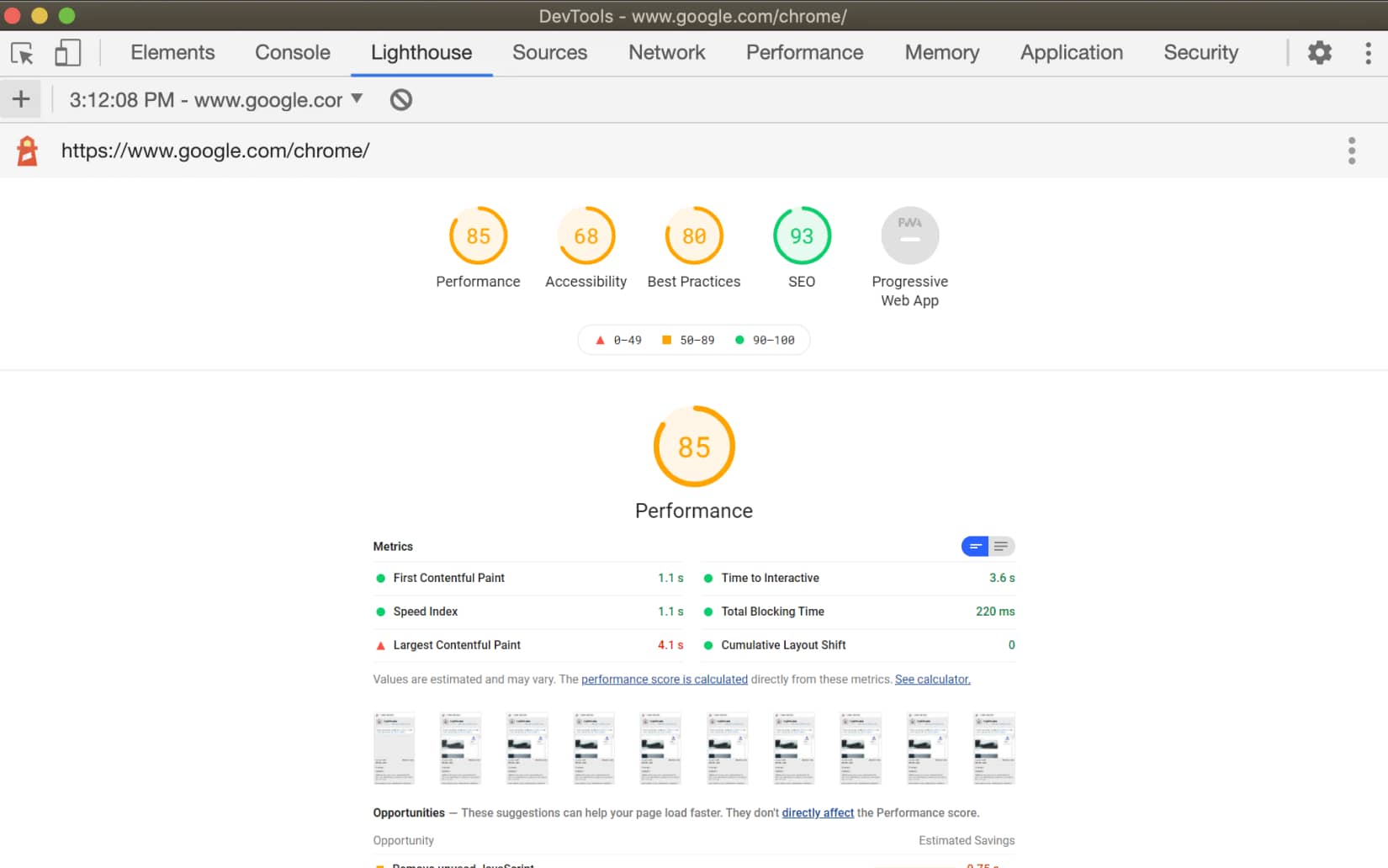The width and height of the screenshot is (1388, 868).
Task: Open the 0-49 score range legend
Action: [x=618, y=340]
